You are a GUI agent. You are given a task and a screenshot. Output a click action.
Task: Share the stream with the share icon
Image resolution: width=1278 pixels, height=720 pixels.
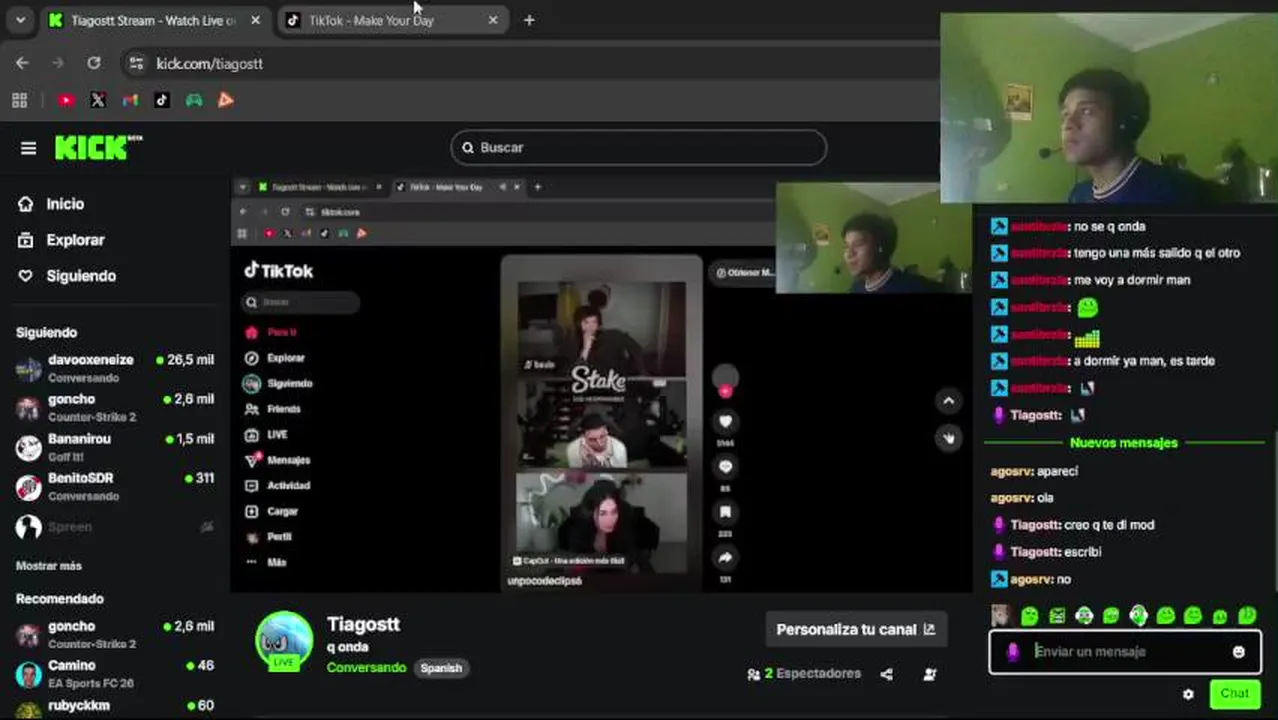click(x=886, y=674)
